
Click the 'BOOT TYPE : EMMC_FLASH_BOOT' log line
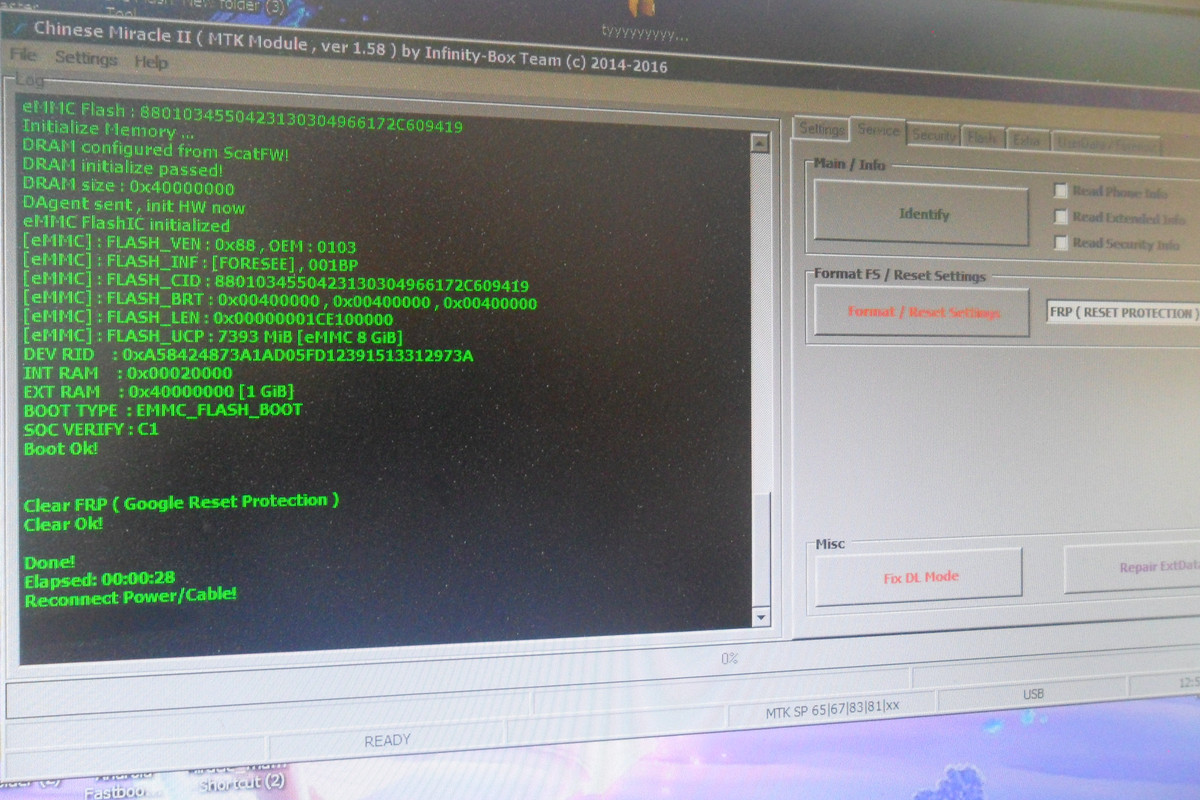pyautogui.click(x=162, y=410)
